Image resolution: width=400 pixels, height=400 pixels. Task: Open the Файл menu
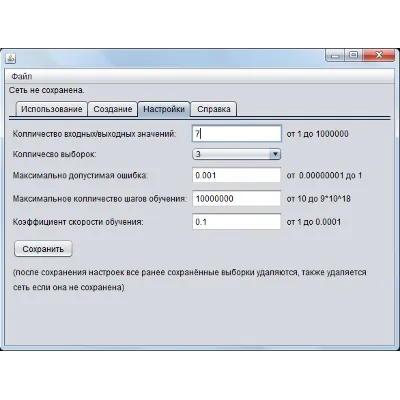pyautogui.click(x=22, y=77)
